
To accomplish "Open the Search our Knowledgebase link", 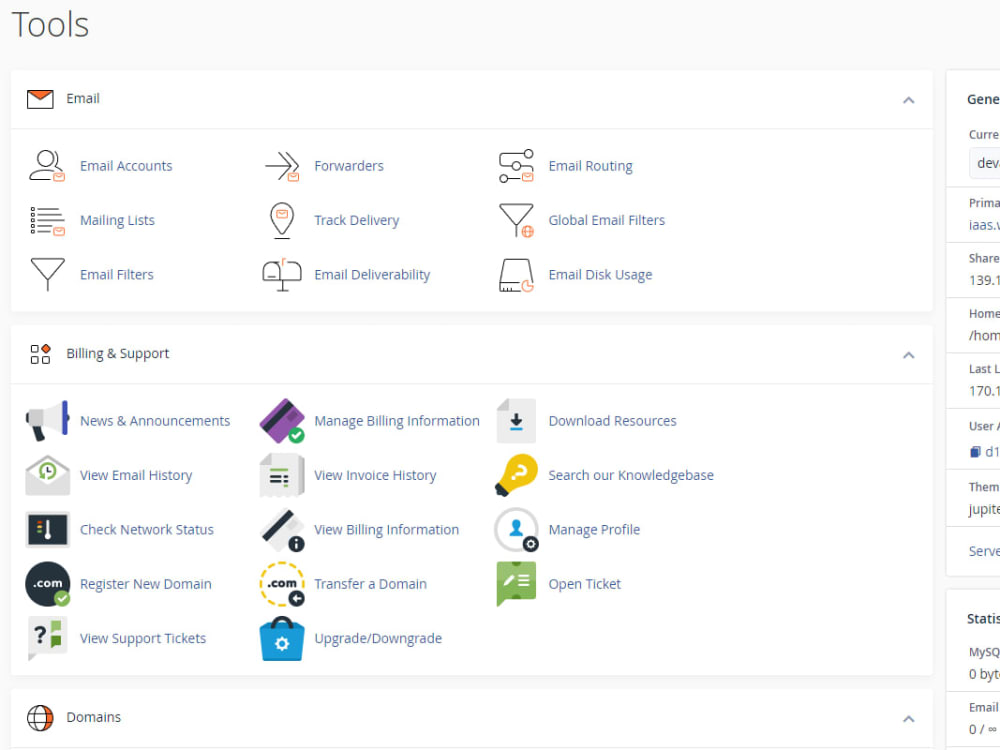I will pyautogui.click(x=631, y=476).
